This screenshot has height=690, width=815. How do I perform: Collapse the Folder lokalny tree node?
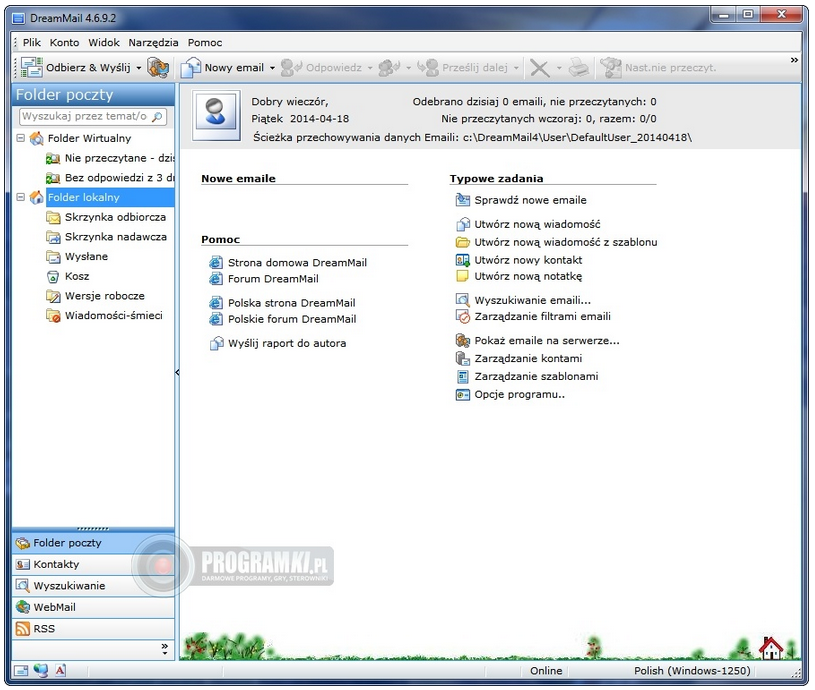[21, 197]
